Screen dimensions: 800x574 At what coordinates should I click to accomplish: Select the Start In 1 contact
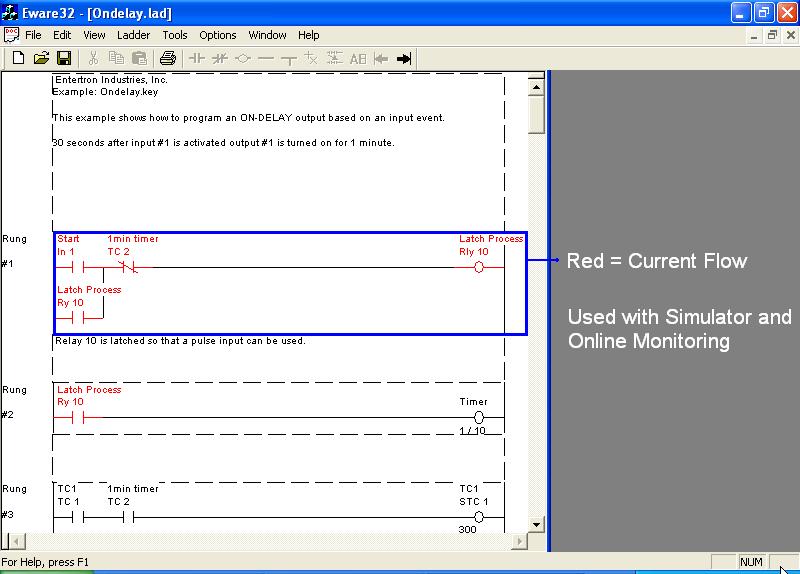click(x=78, y=267)
